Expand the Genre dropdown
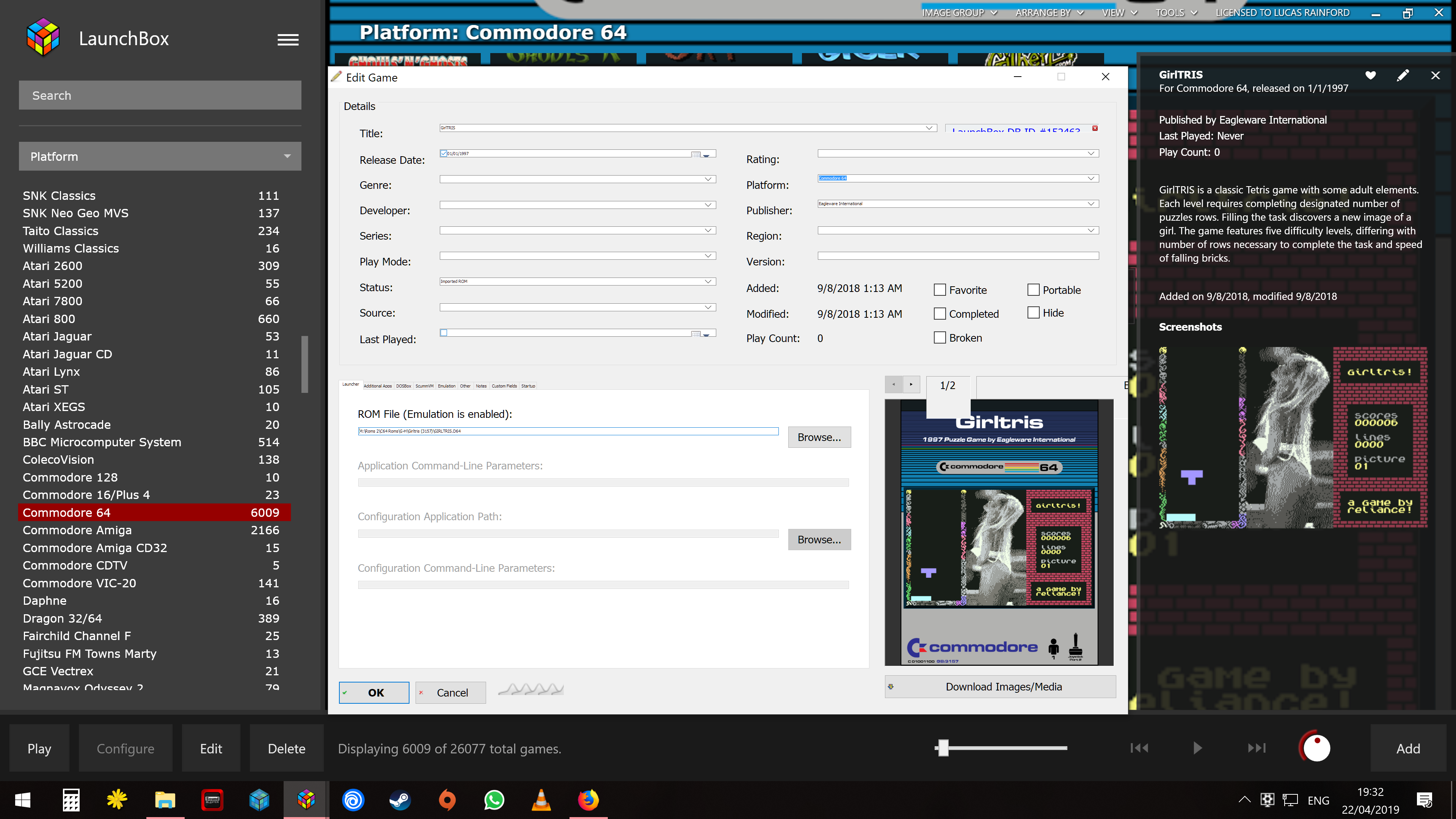The image size is (1456, 819). pos(708,179)
